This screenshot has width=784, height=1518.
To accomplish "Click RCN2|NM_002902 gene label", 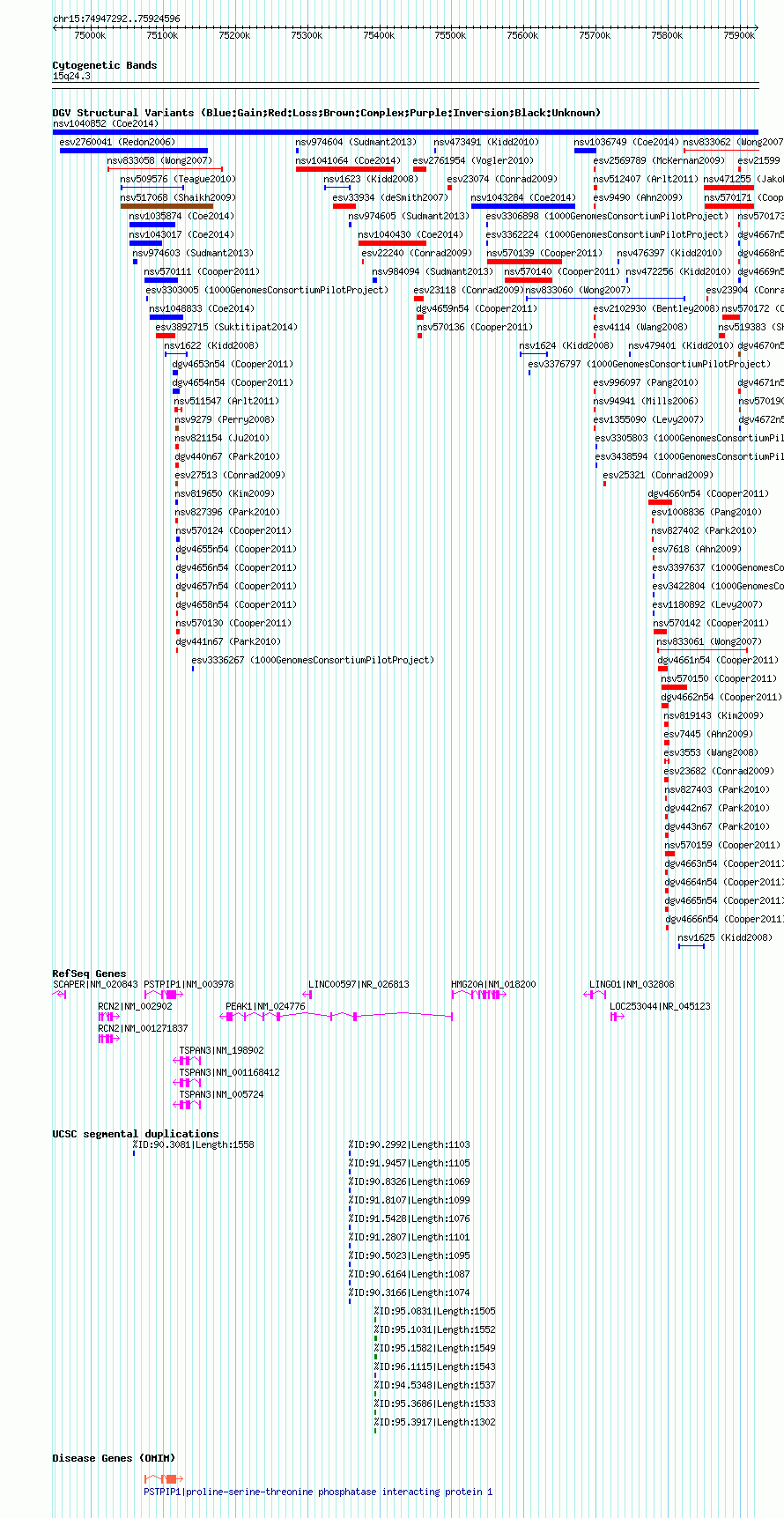I will click(135, 1006).
